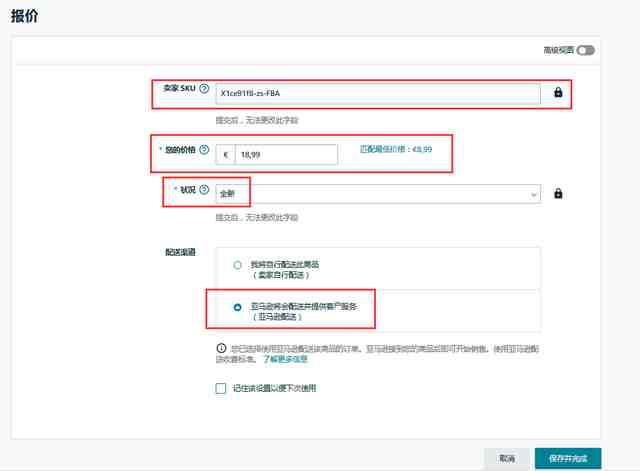Toggle the 高级视图 advanced view switch
Image resolution: width=640 pixels, height=471 pixels.
tap(585, 50)
